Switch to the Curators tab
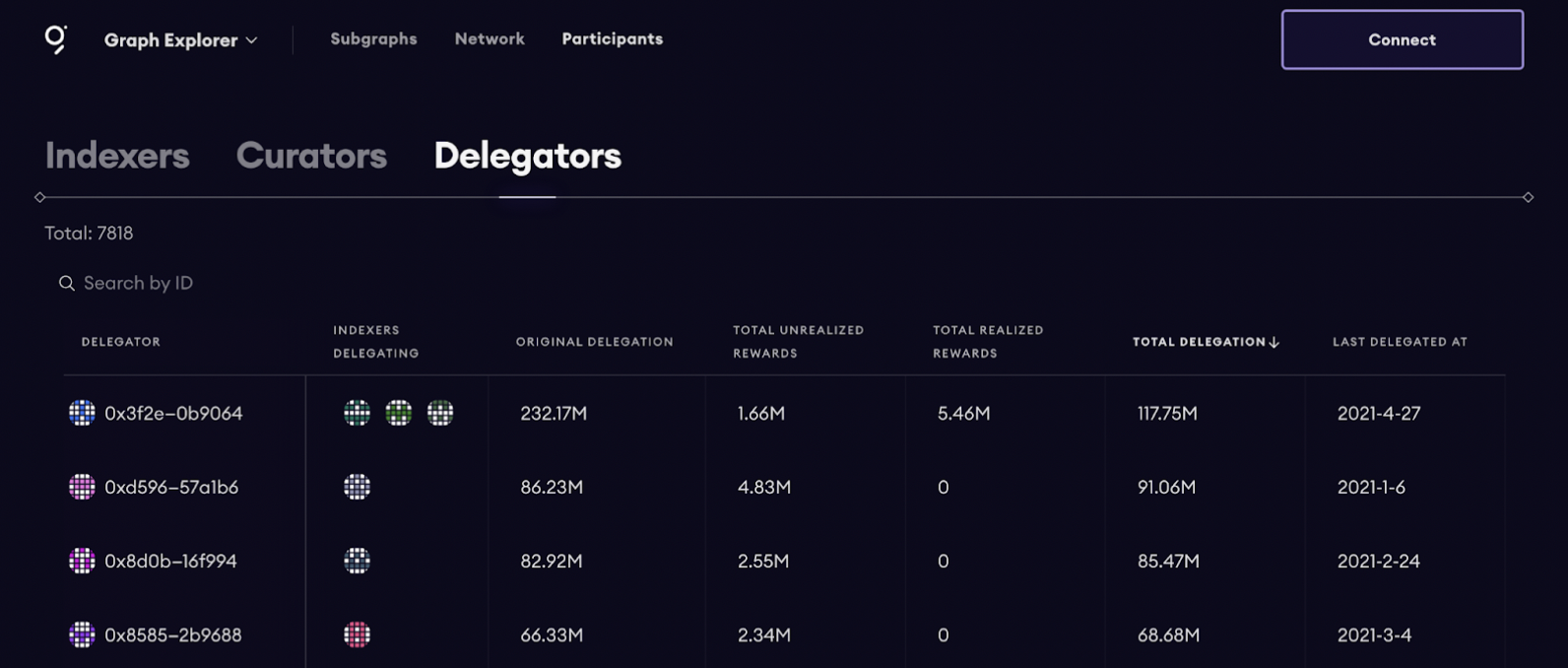The height and width of the screenshot is (668, 1568). pos(311,156)
